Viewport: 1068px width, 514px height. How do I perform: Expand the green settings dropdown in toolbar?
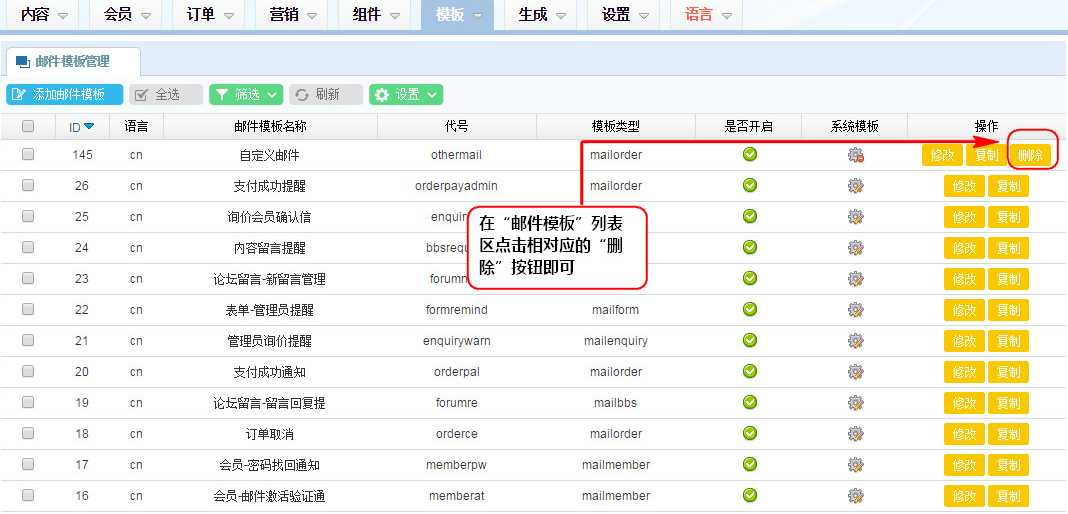click(x=406, y=94)
